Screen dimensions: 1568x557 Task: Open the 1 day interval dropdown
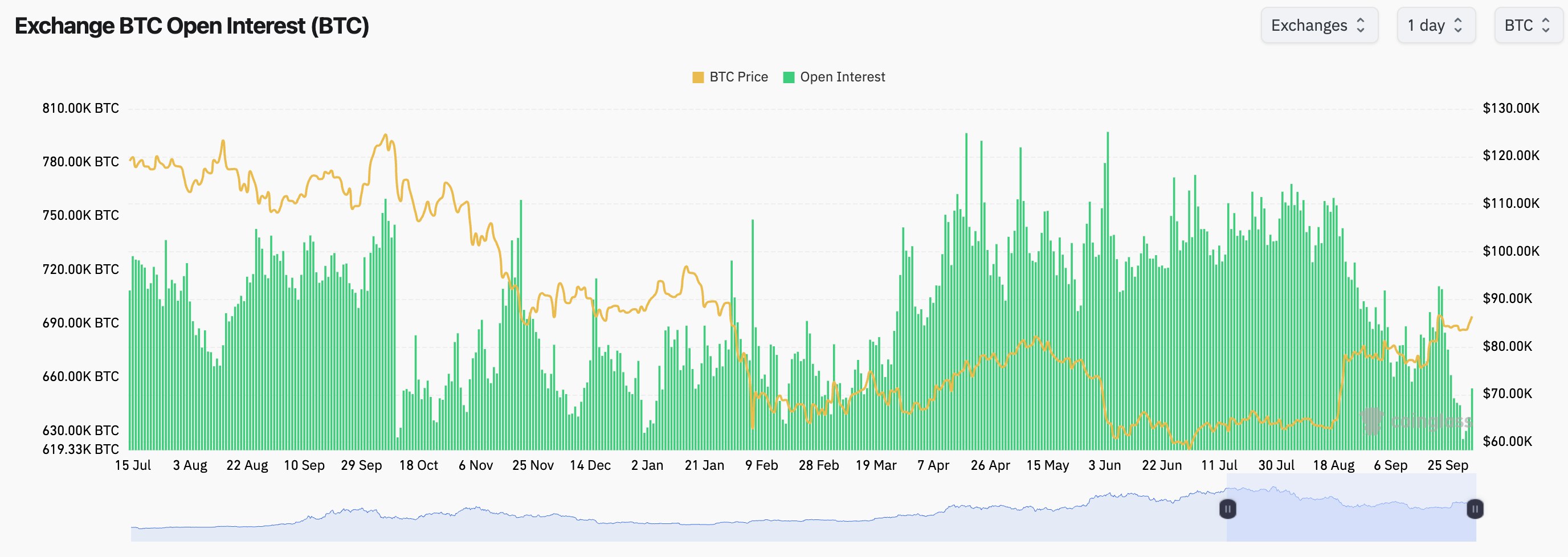pos(1436,25)
